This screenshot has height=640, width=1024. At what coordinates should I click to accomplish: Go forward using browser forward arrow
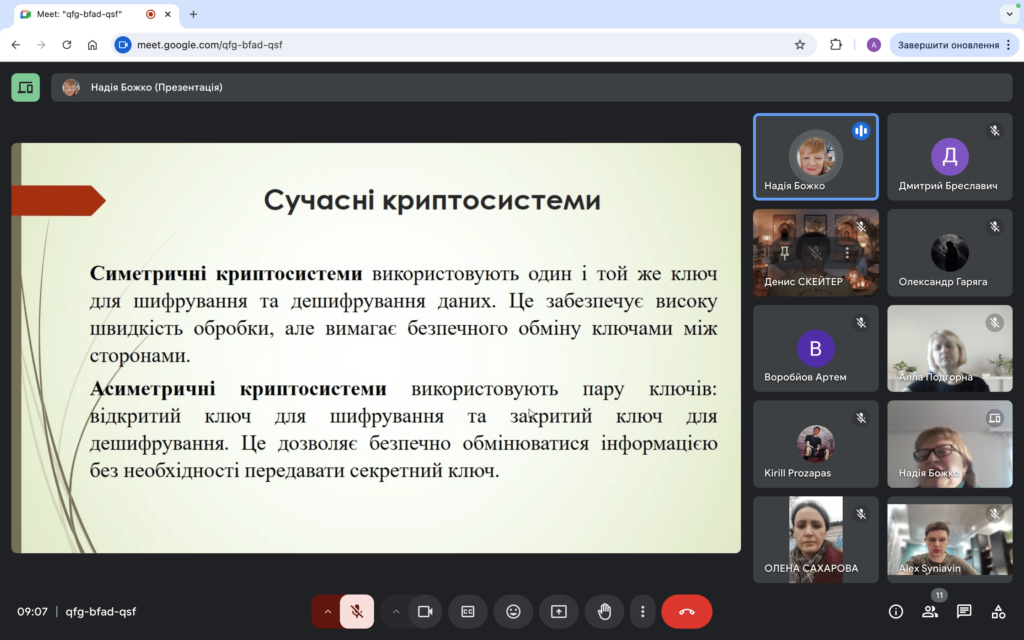[x=41, y=45]
